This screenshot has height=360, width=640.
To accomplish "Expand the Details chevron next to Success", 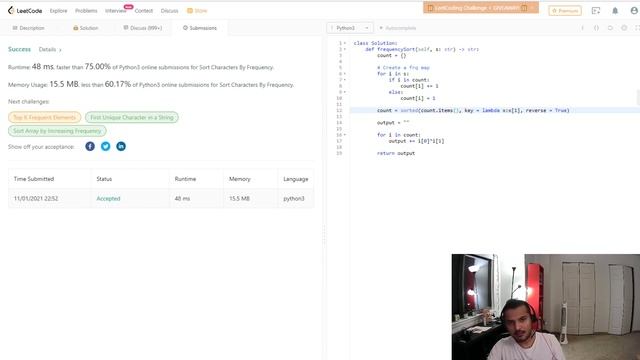I will click(x=60, y=50).
